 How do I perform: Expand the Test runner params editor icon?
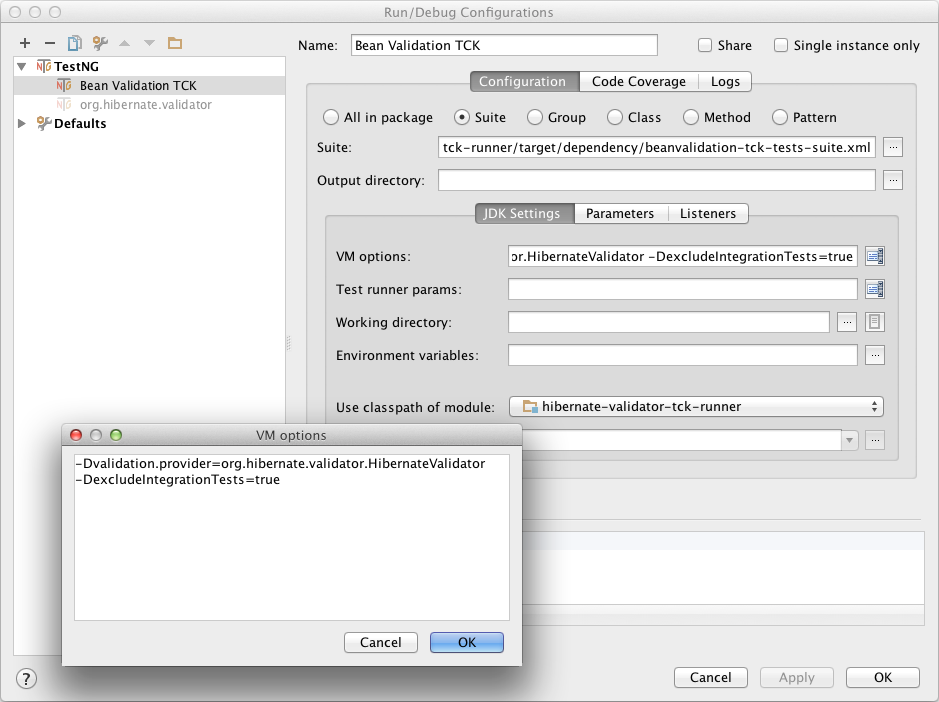875,289
